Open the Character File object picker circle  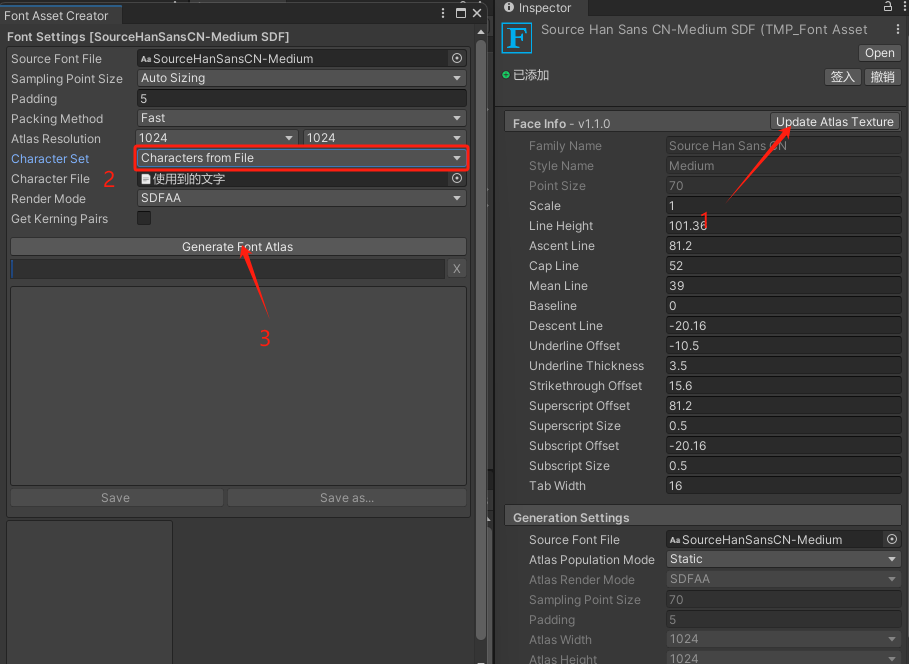click(x=457, y=178)
